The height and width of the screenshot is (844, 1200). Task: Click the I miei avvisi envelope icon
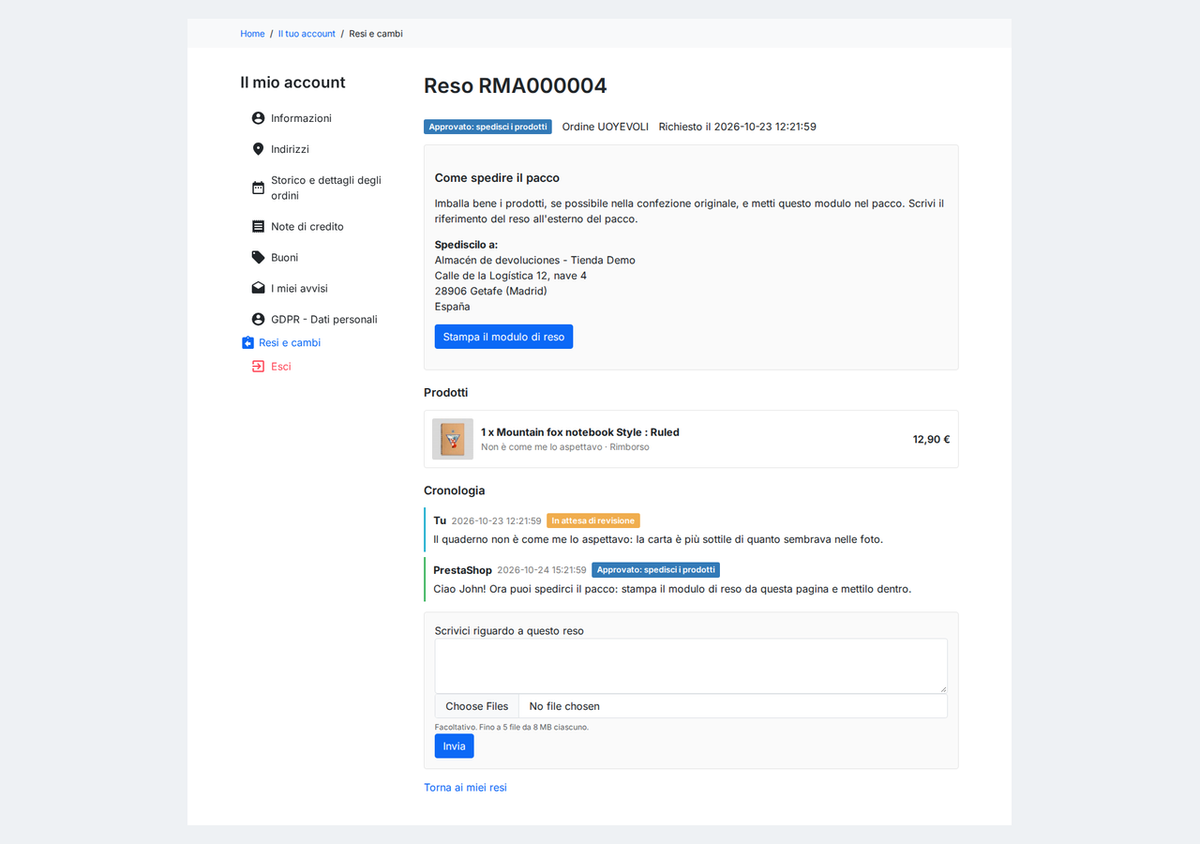(258, 289)
